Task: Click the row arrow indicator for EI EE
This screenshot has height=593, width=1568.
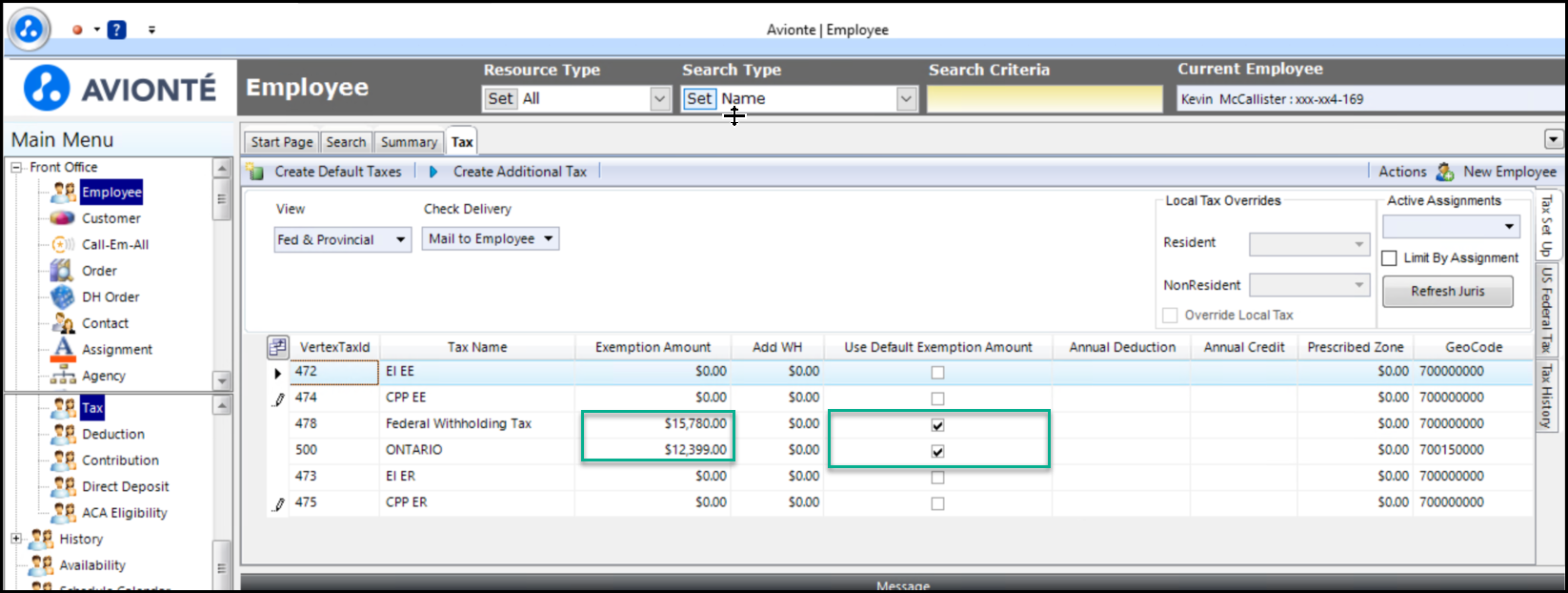Action: pyautogui.click(x=278, y=373)
